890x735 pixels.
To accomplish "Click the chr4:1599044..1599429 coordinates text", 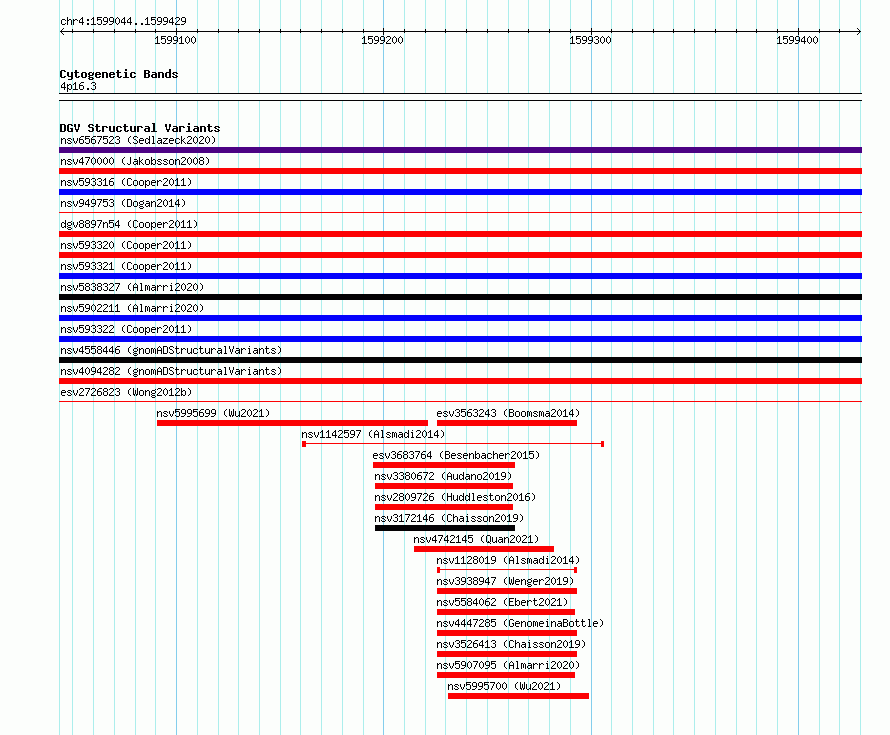I will [123, 21].
